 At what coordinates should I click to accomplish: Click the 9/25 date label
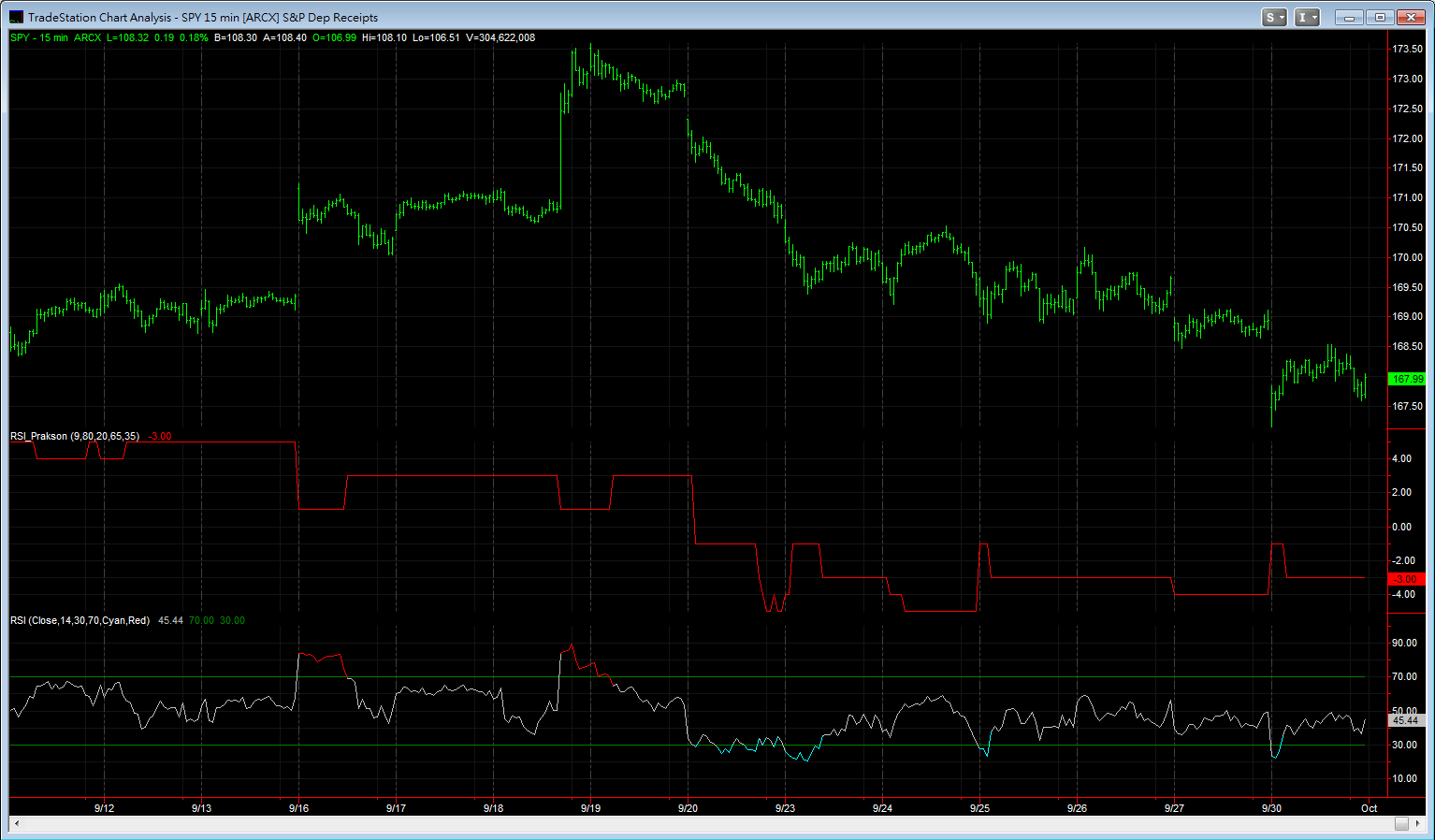[980, 809]
